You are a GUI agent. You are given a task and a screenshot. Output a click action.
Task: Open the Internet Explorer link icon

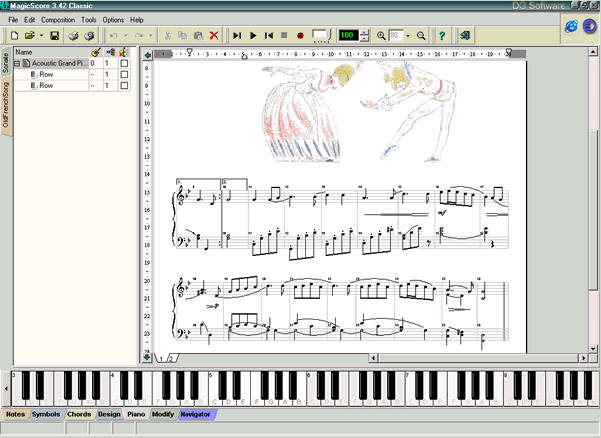point(571,26)
